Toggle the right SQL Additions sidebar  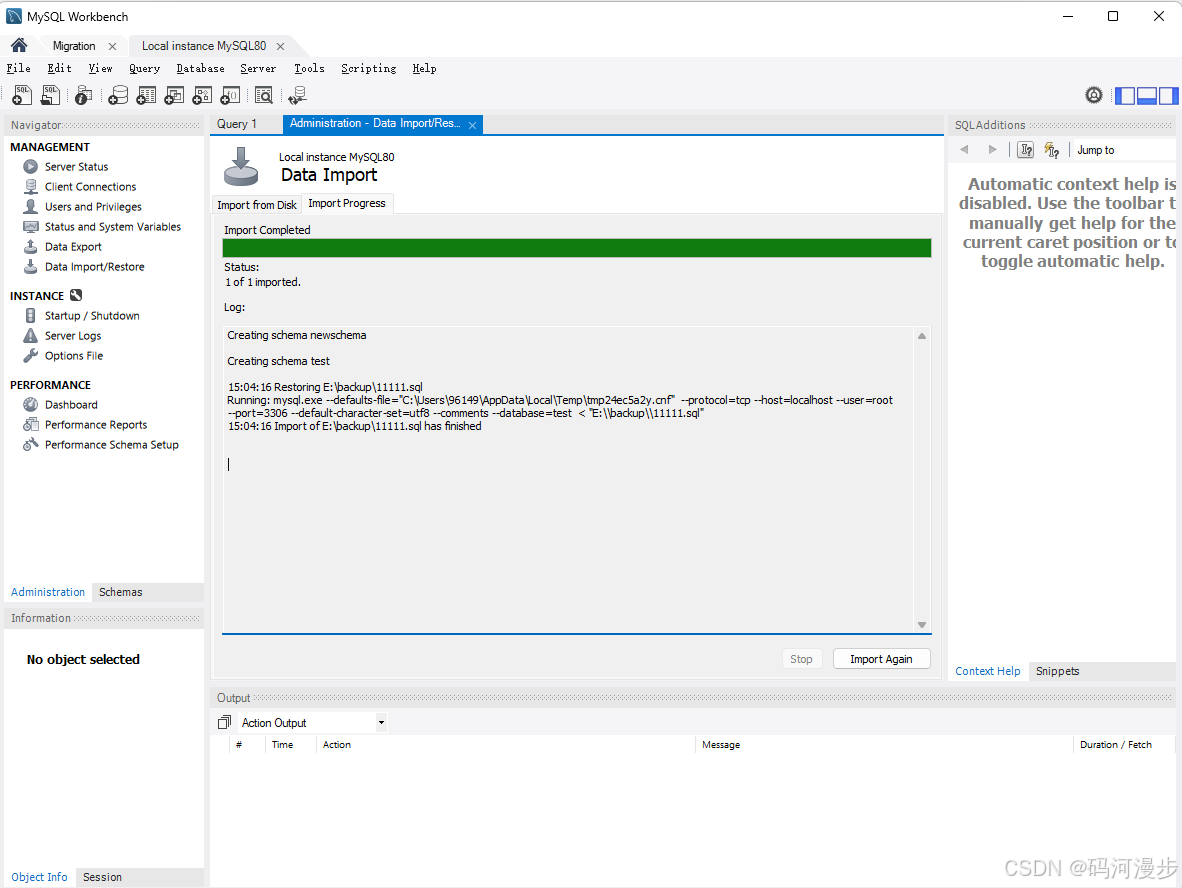click(x=1168, y=96)
